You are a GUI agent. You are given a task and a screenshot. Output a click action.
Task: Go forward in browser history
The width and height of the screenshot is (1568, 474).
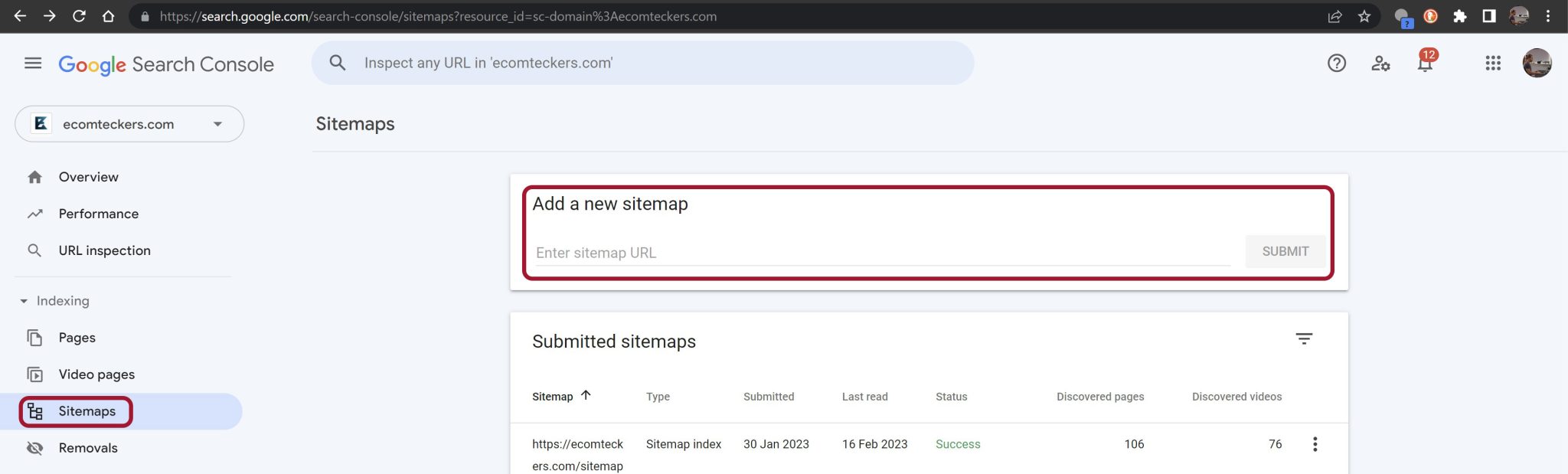pyautogui.click(x=49, y=16)
